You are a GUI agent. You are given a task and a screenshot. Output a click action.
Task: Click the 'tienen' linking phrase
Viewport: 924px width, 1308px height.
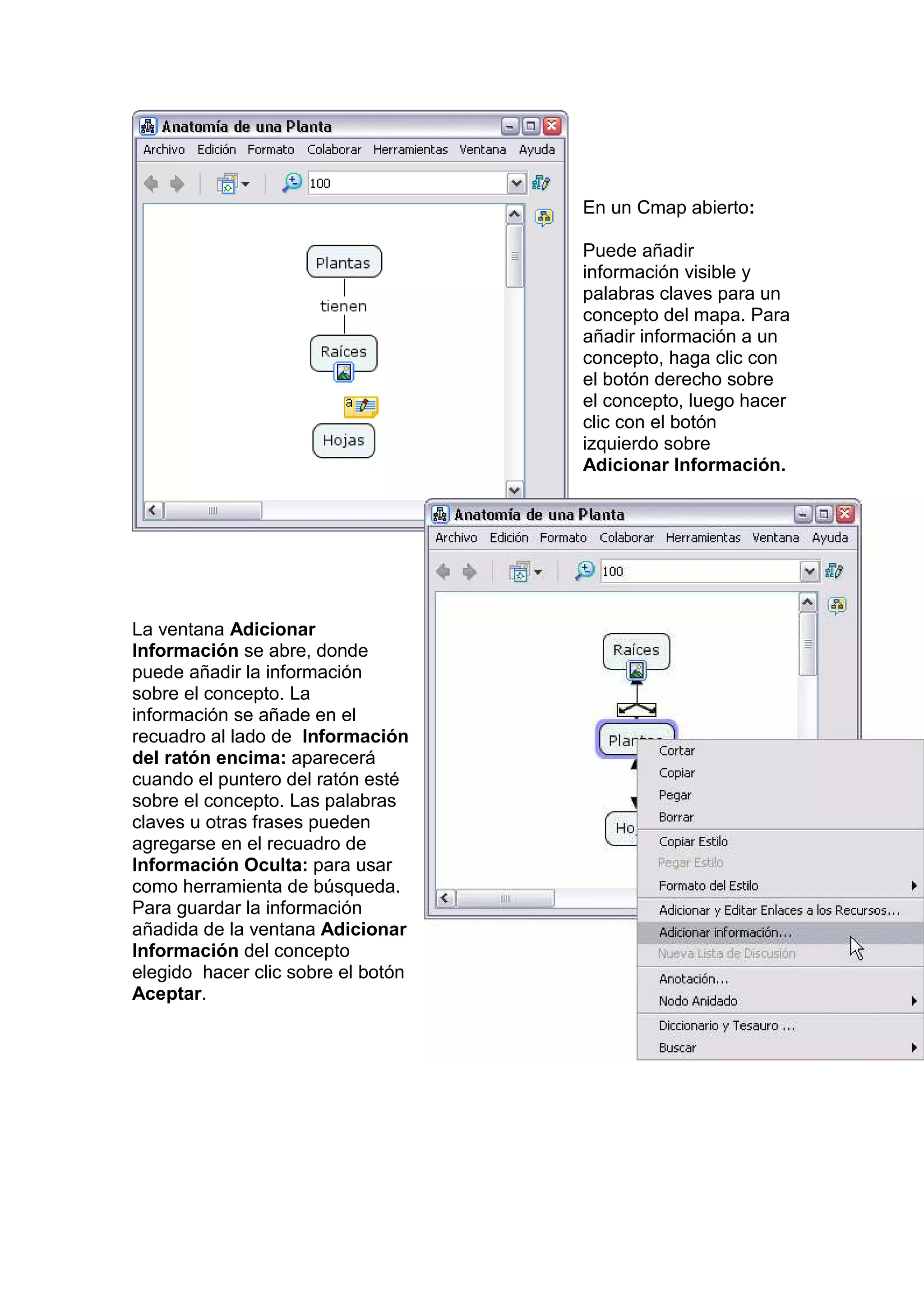click(343, 306)
